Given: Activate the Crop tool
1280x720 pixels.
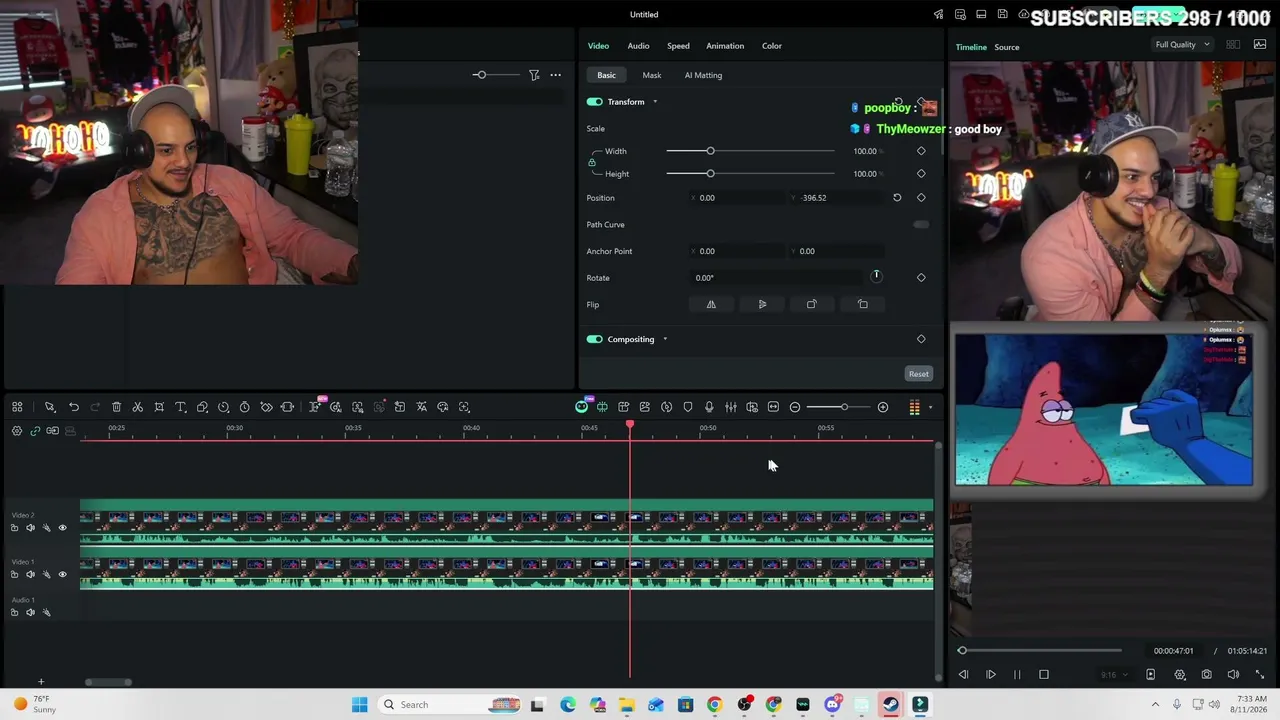Looking at the screenshot, I should [x=159, y=407].
